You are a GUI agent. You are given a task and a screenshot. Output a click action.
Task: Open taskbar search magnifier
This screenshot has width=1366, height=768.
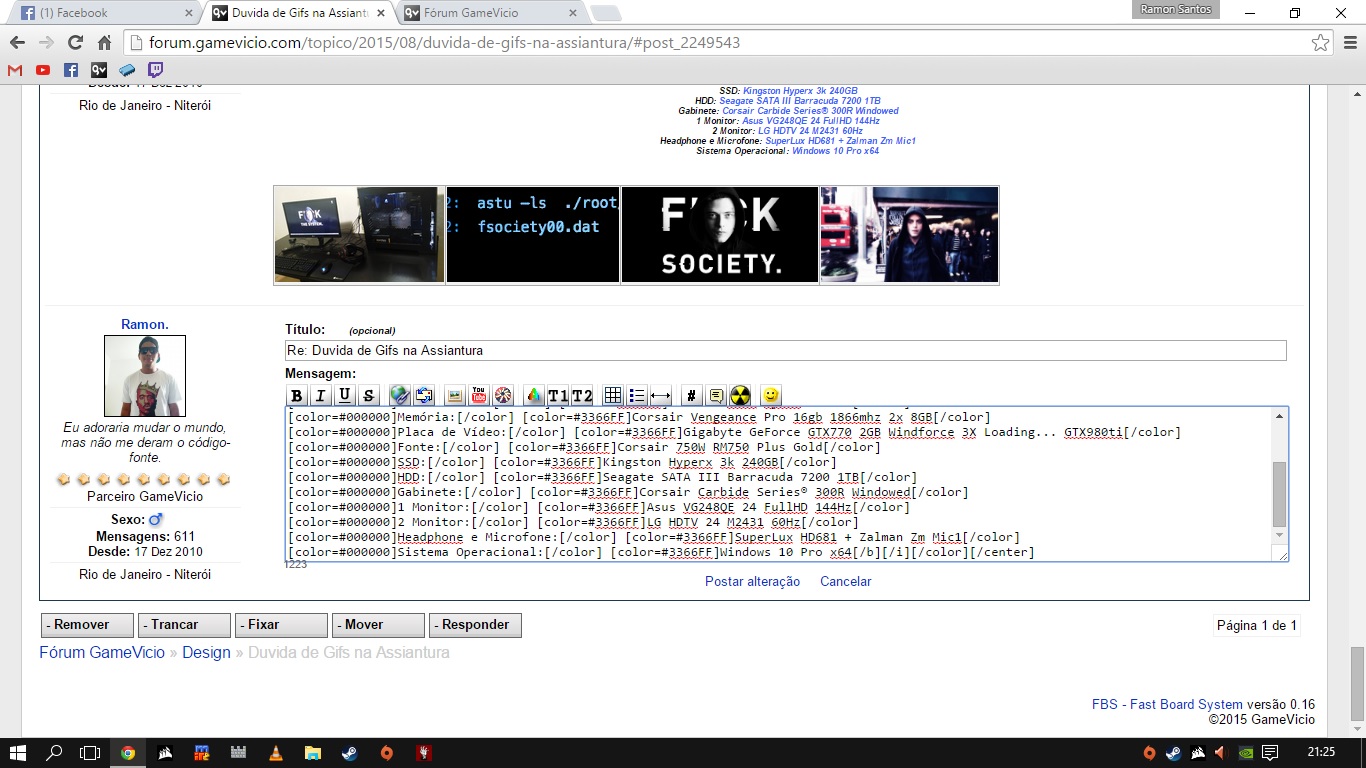point(54,753)
